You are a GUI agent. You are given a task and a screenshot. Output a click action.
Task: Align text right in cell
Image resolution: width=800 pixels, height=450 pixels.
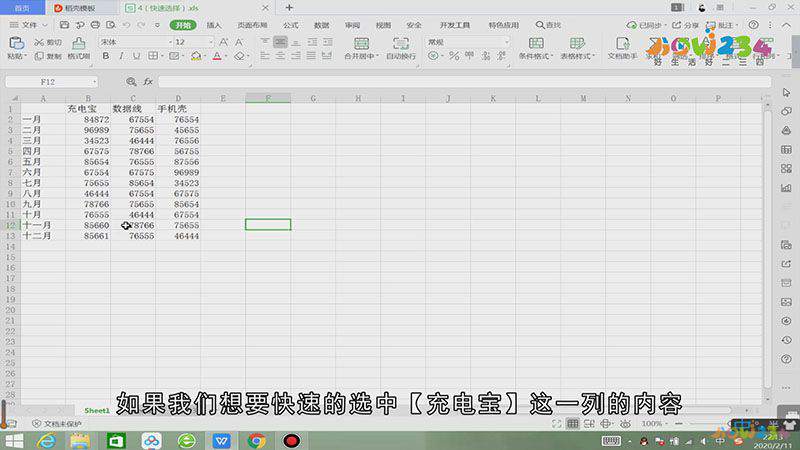tap(296, 56)
